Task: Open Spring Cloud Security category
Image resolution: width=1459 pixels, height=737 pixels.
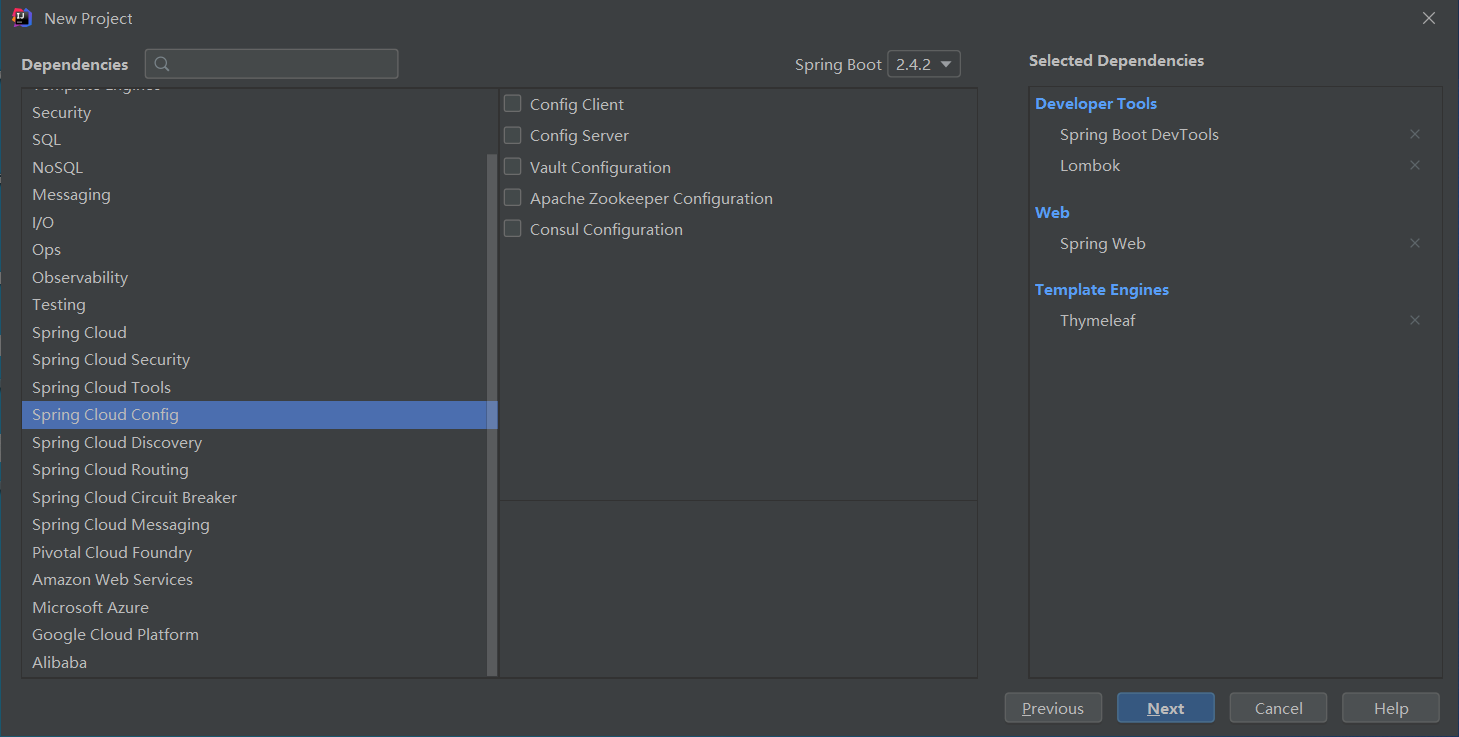Action: point(254,360)
